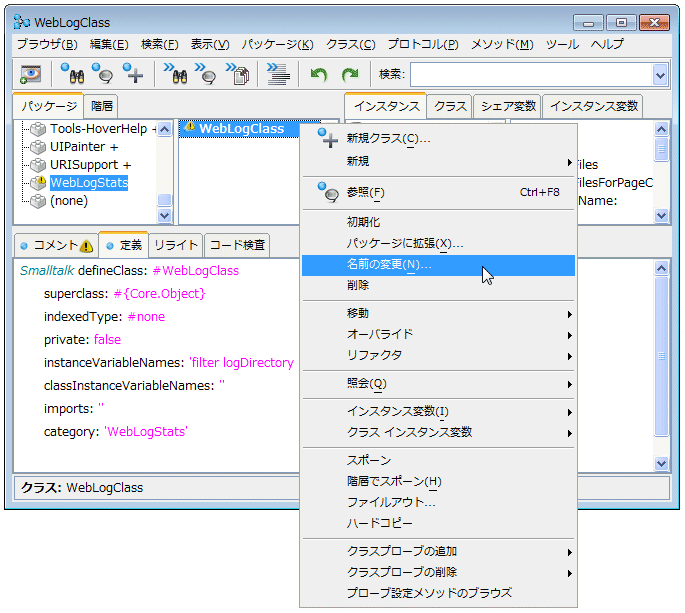Click the text formatting lines toolbar icon
The width and height of the screenshot is (685, 613).
[x=277, y=74]
